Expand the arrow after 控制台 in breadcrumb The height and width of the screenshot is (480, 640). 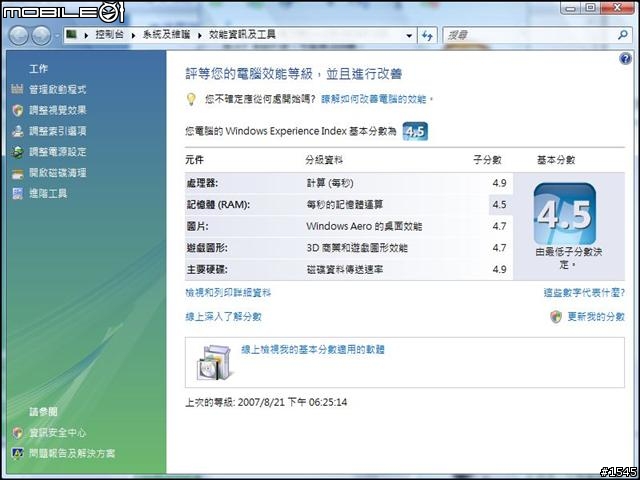(133, 36)
